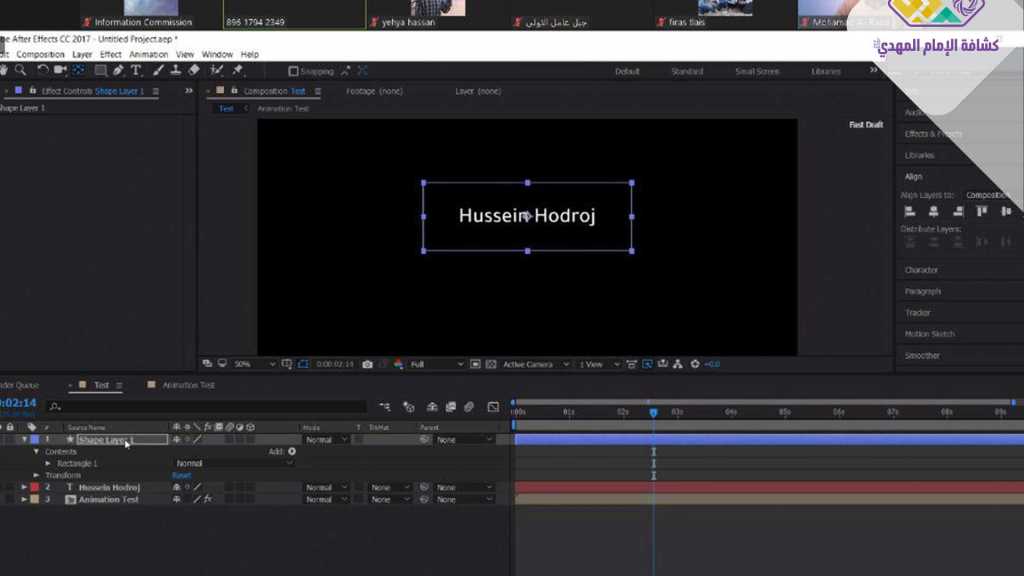
Task: Pick the Clone Stamp tool
Action: click(x=176, y=71)
